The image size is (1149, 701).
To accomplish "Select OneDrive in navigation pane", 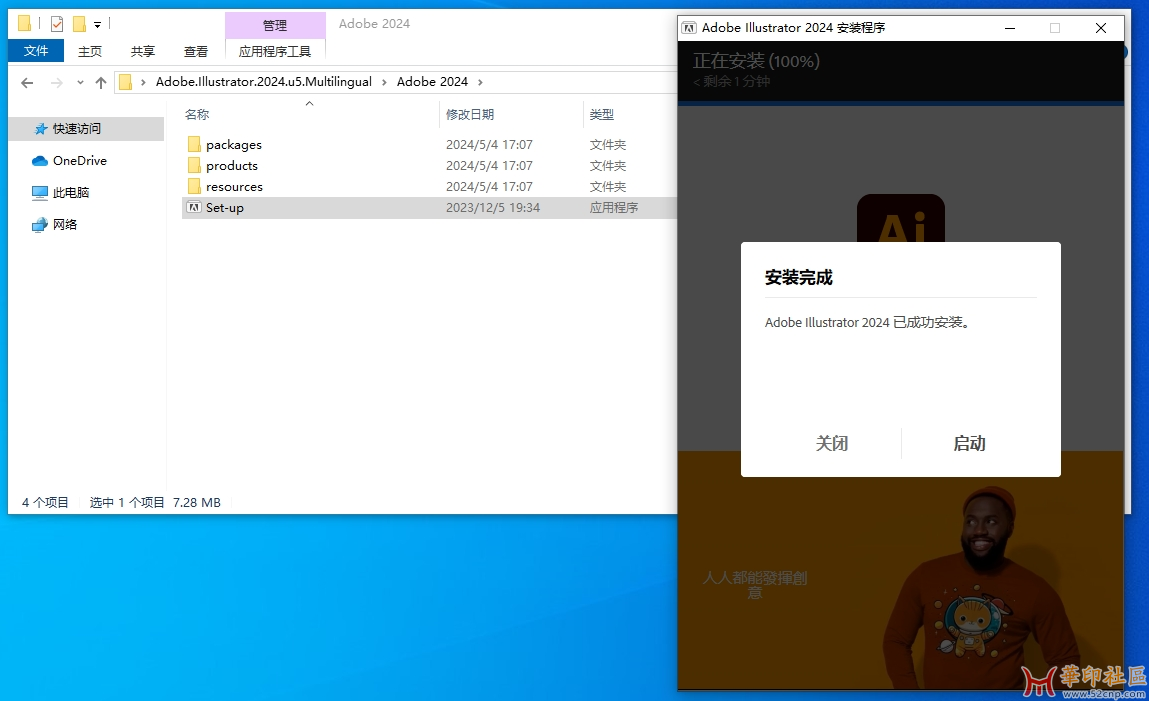I will pos(80,160).
